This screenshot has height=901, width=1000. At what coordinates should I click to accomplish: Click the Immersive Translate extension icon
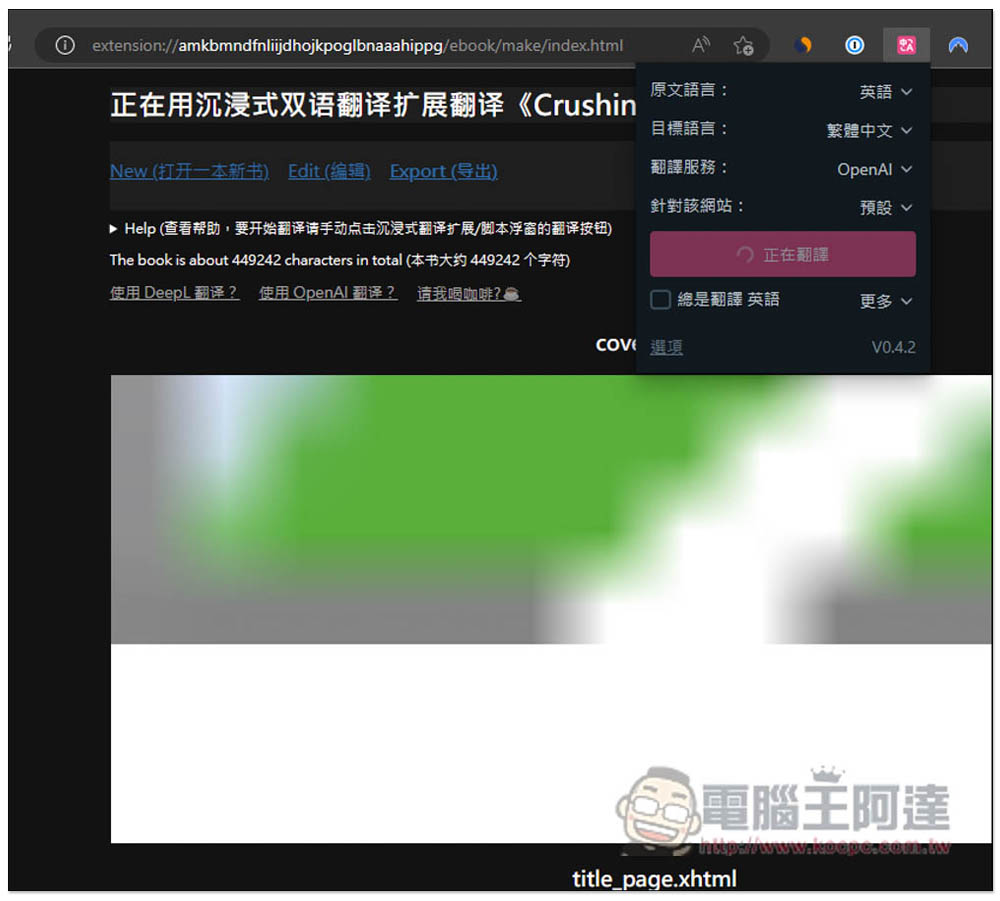tap(906, 45)
